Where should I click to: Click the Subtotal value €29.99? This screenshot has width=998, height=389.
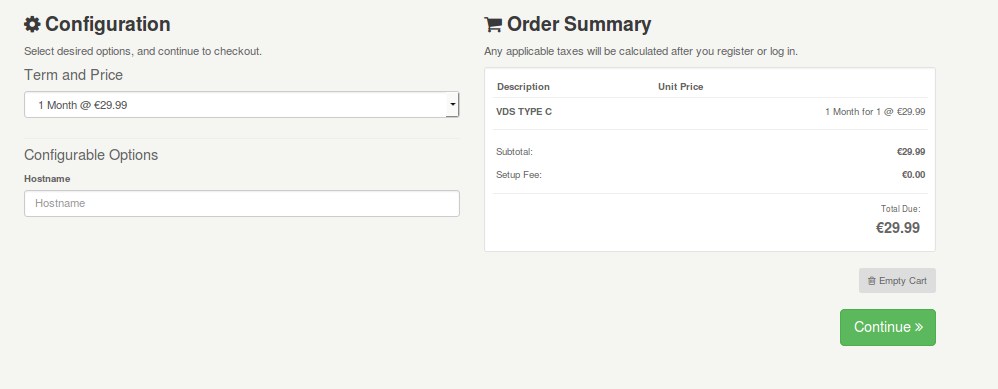(x=911, y=152)
